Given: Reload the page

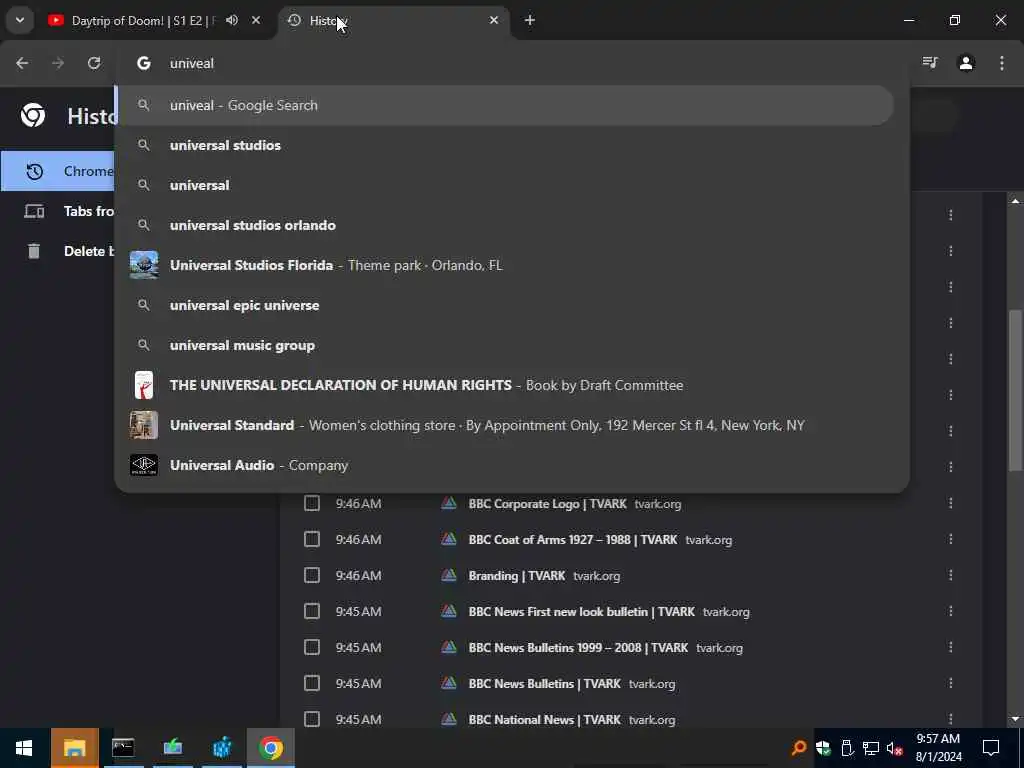Looking at the screenshot, I should coord(94,63).
